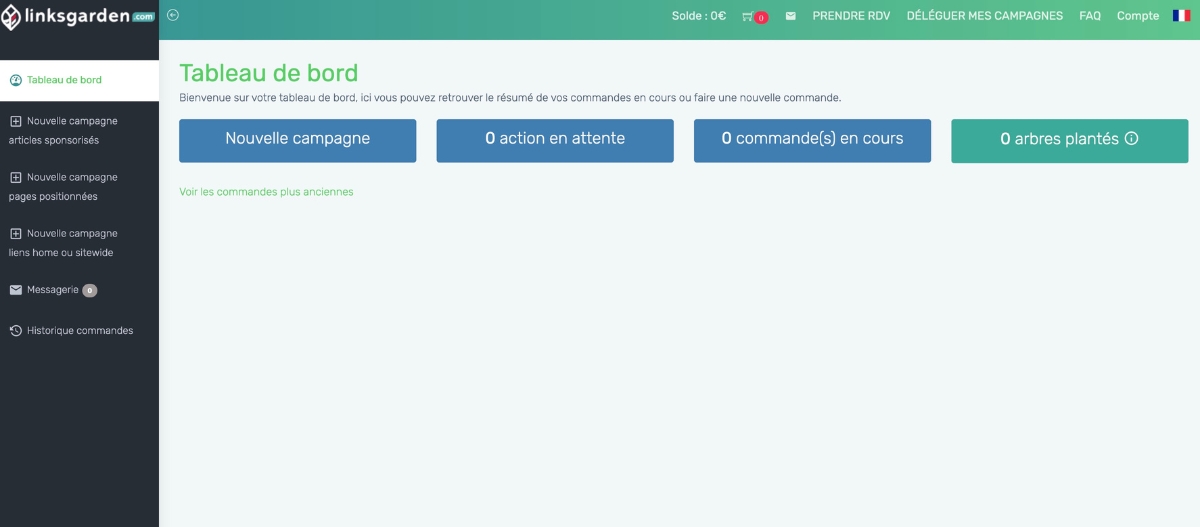This screenshot has width=1200, height=527.
Task: Click the Historique commandes clock icon
Action: point(16,331)
